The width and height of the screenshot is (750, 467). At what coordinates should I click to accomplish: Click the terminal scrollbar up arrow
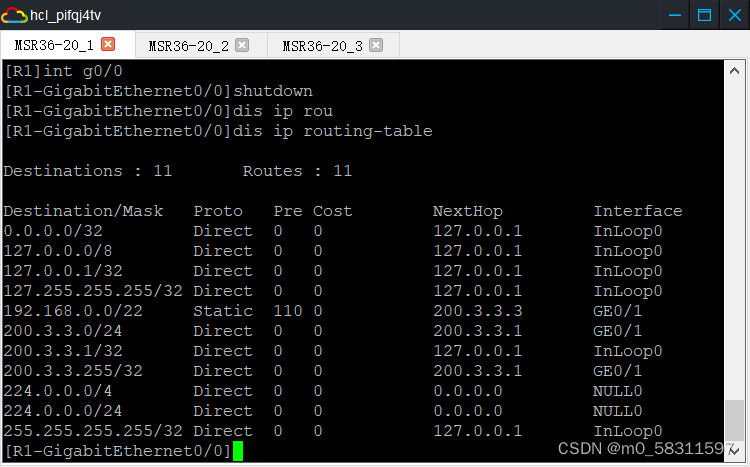(735, 71)
